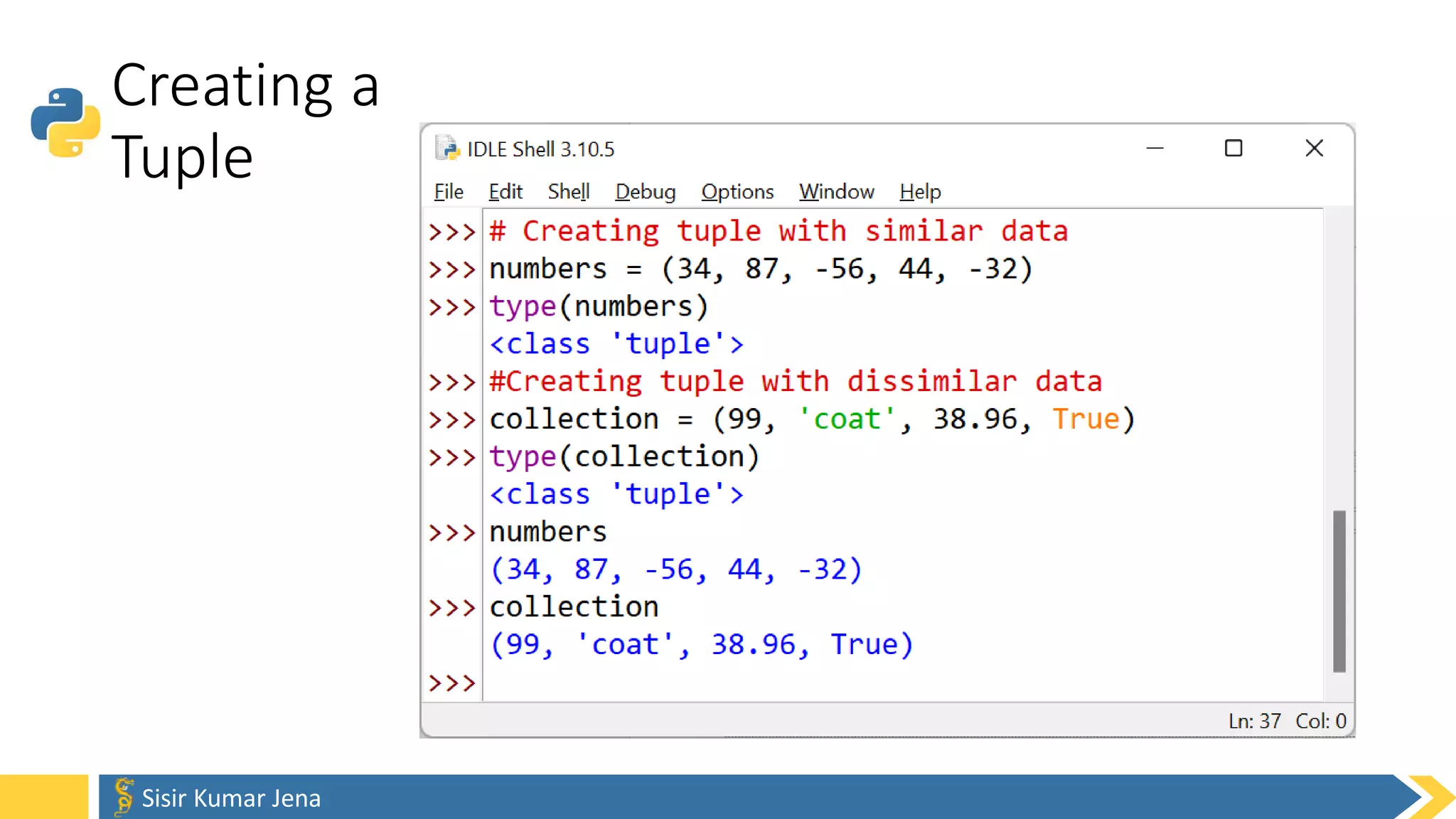1456x819 pixels.
Task: Click the 'type(numbers)' line
Action: (599, 306)
